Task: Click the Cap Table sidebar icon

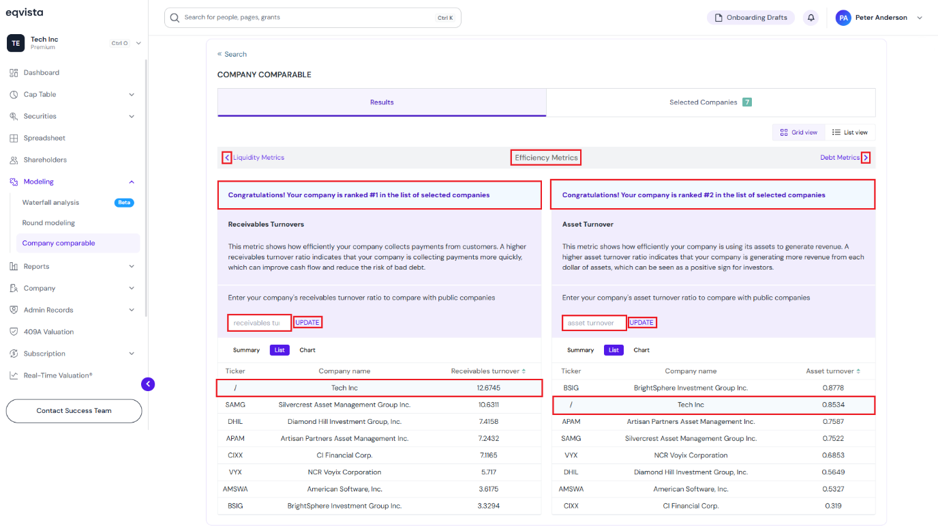Action: coord(14,95)
